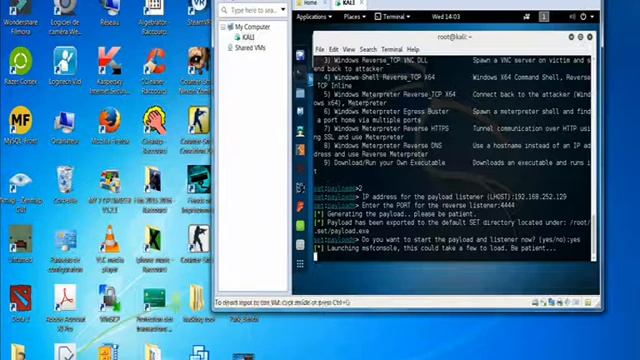Click the 'Launching msfconsole' line in the terminal
Viewport: 640px width, 360px height.
(435, 248)
